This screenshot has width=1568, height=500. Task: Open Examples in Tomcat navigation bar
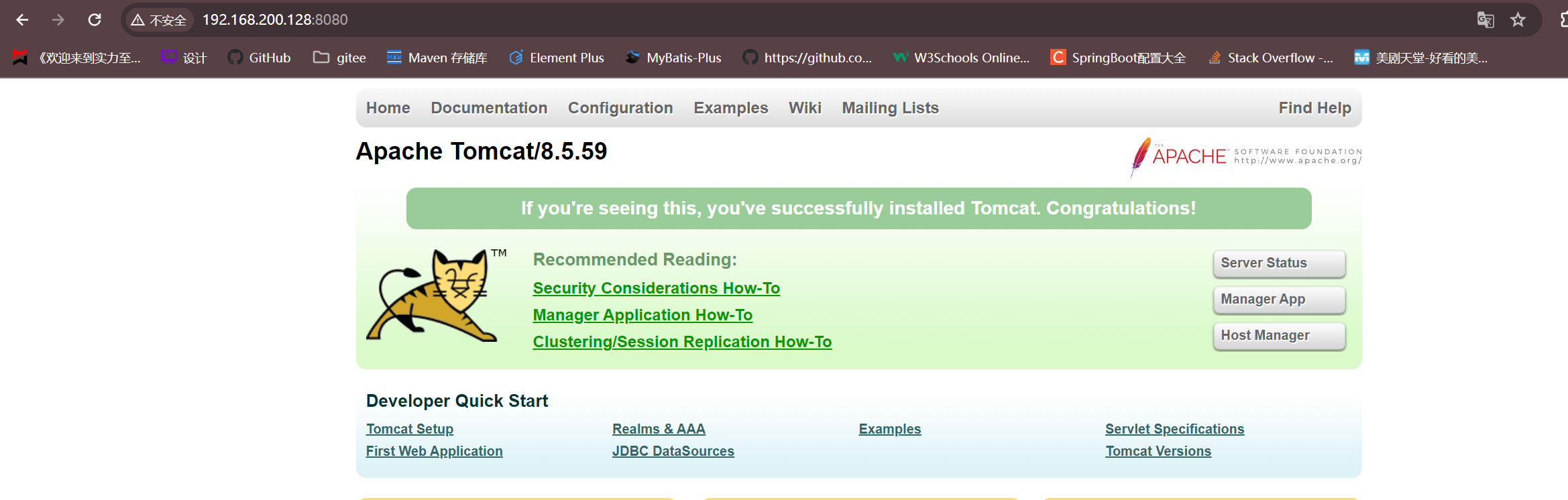coord(731,108)
